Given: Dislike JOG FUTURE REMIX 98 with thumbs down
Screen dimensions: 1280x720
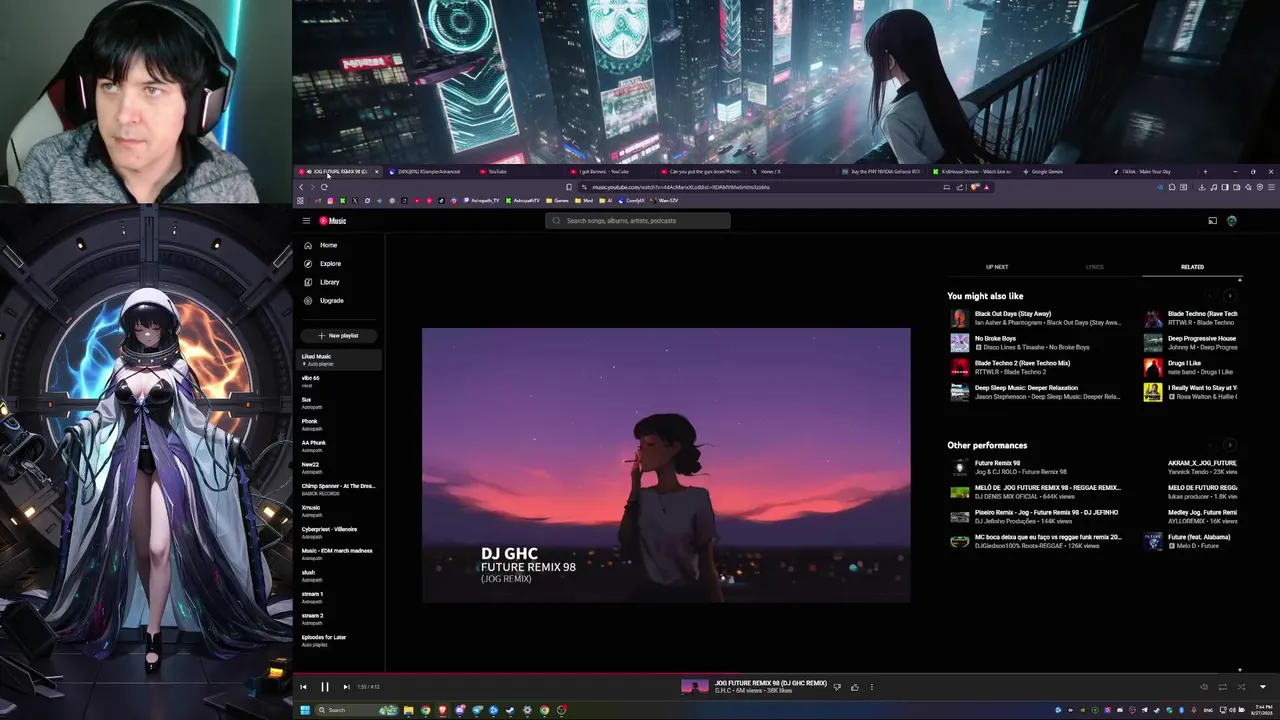Looking at the screenshot, I should pyautogui.click(x=837, y=687).
